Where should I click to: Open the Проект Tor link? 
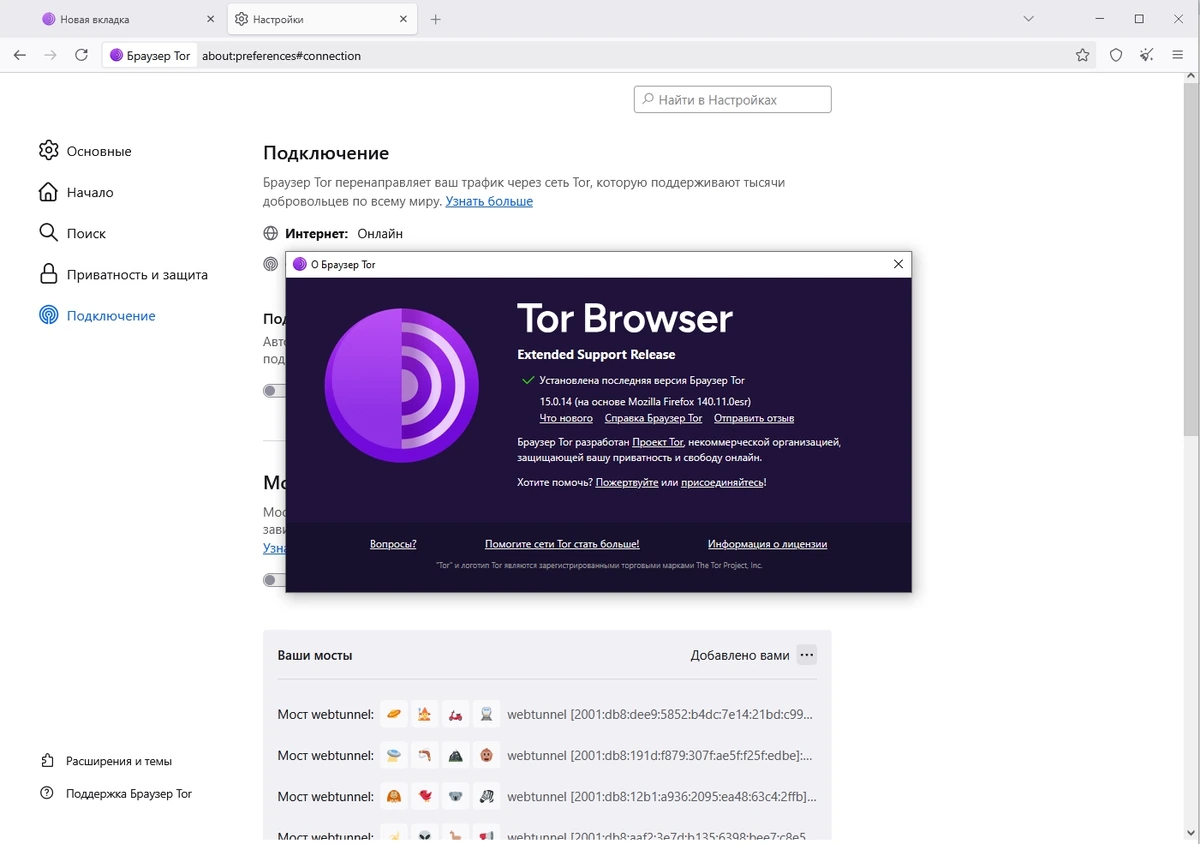point(658,441)
